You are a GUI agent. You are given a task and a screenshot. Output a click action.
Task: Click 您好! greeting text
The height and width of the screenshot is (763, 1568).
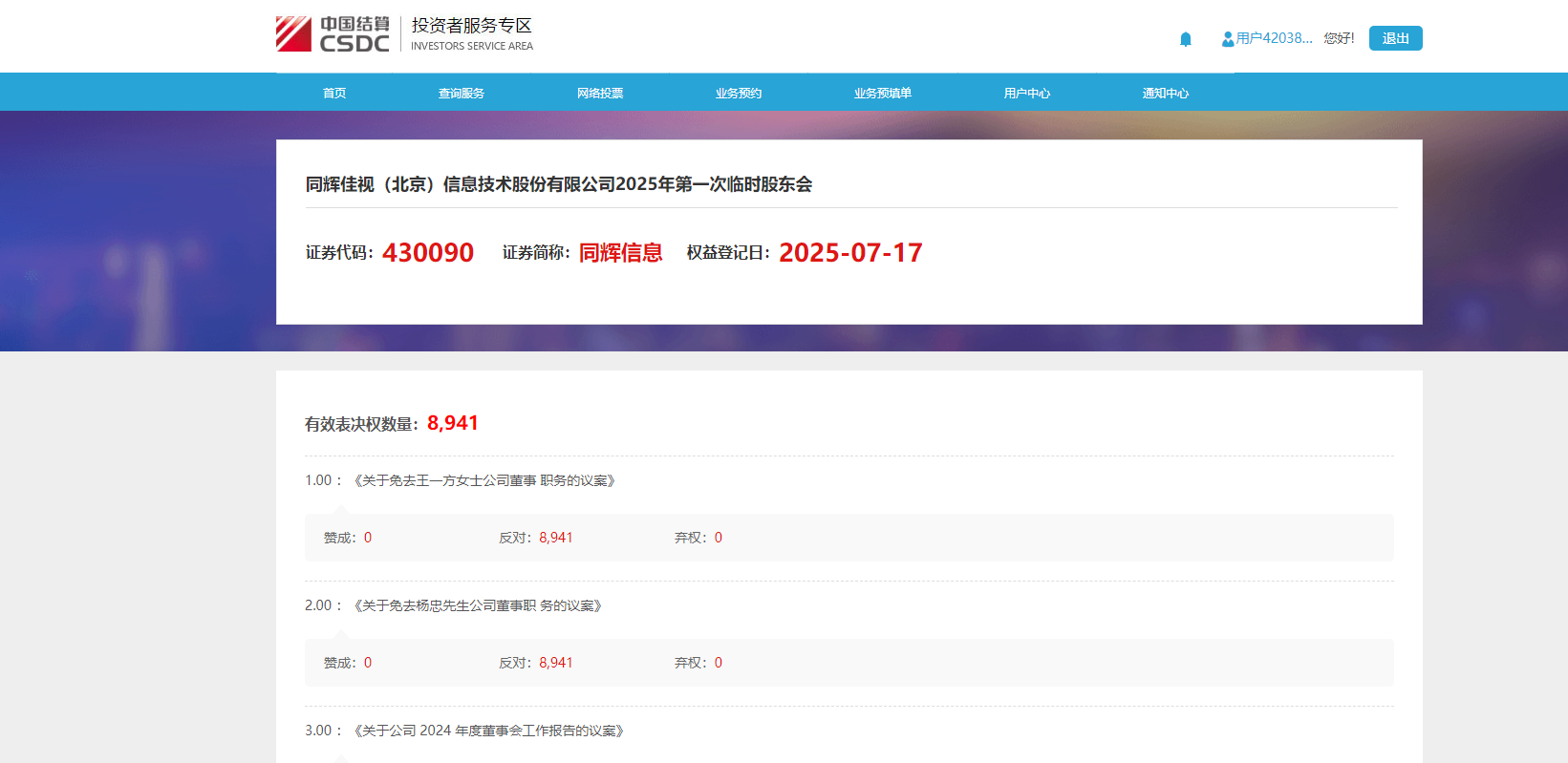click(x=1339, y=38)
